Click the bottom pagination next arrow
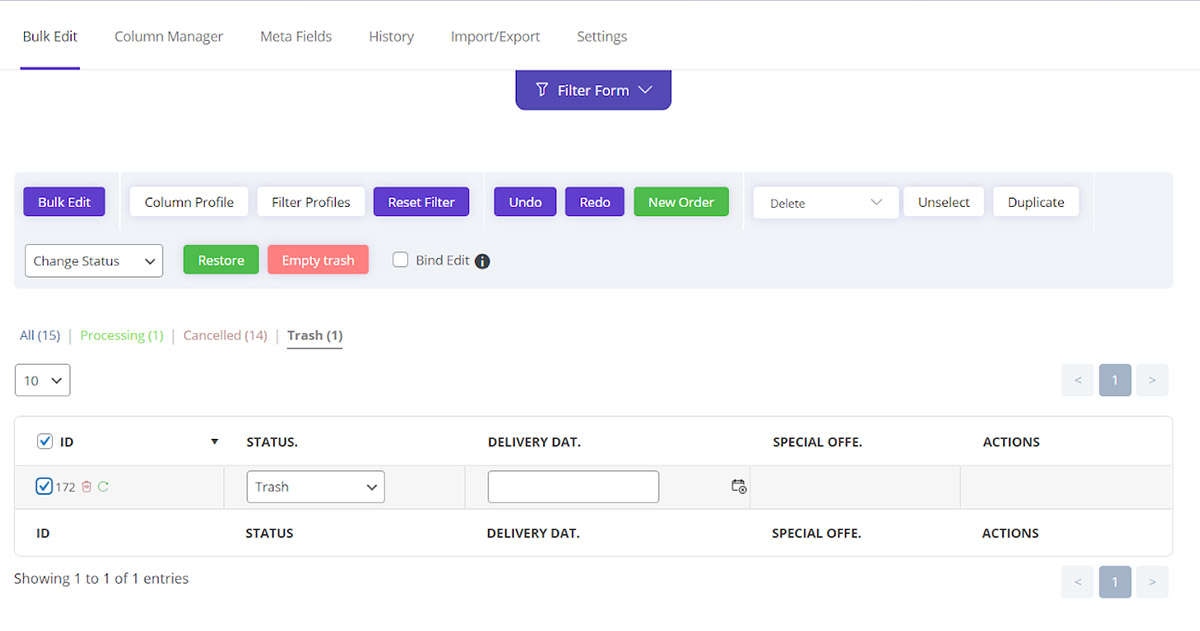Screen dimensions: 1200x631 [x=1152, y=582]
